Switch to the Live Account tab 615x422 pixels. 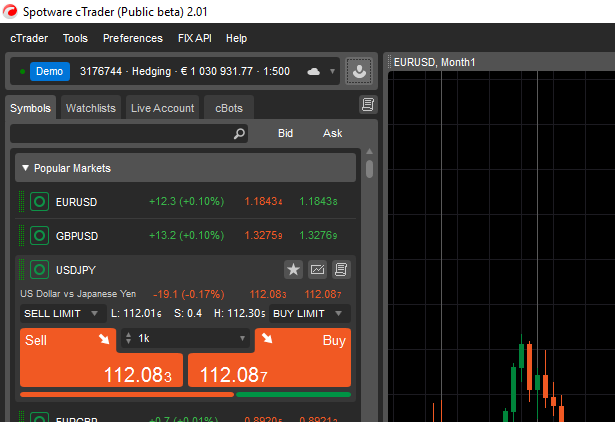[162, 108]
